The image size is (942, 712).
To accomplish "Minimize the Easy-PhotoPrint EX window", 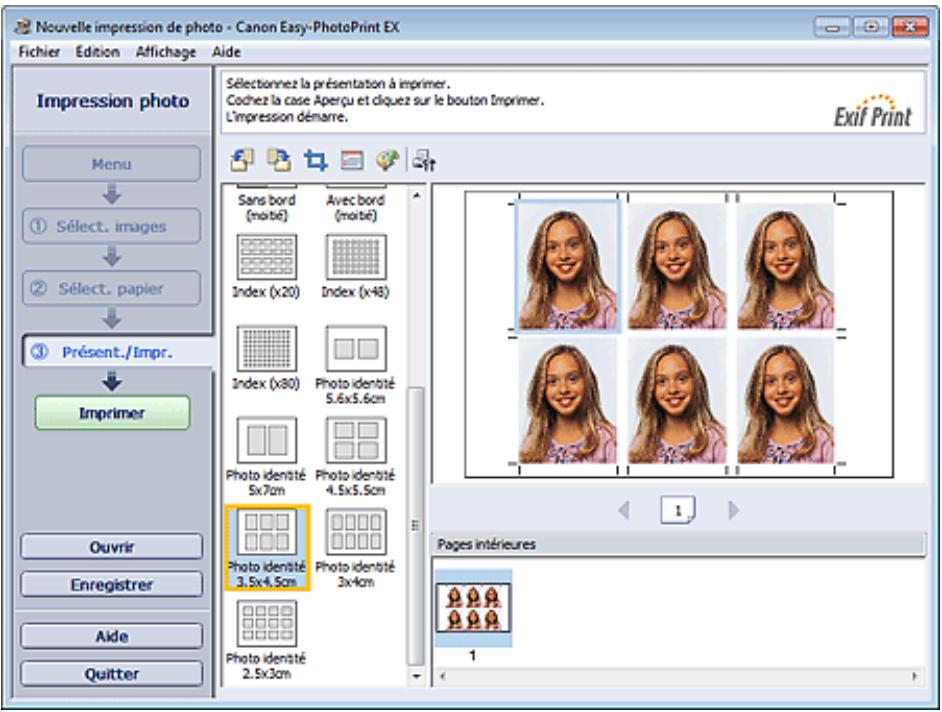I will pos(832,27).
